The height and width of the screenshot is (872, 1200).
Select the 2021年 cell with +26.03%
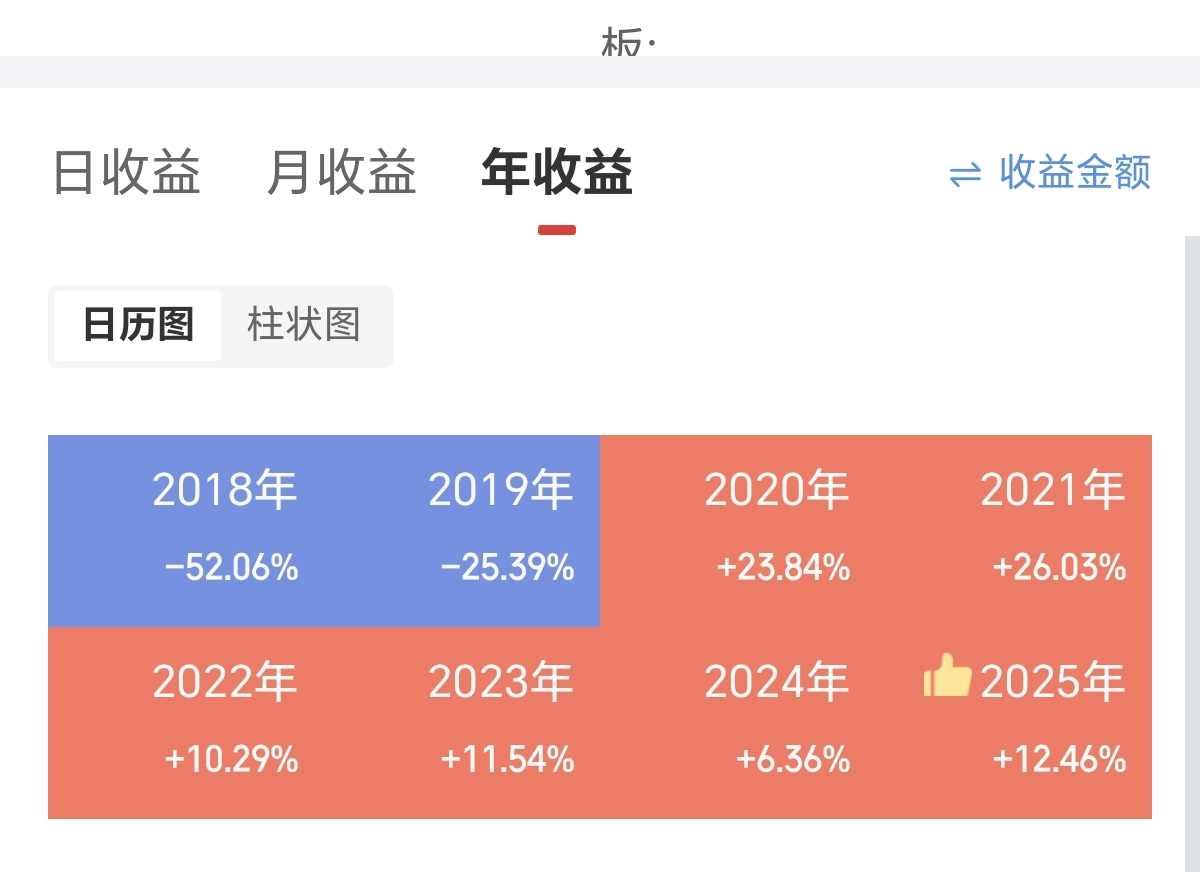(1014, 530)
